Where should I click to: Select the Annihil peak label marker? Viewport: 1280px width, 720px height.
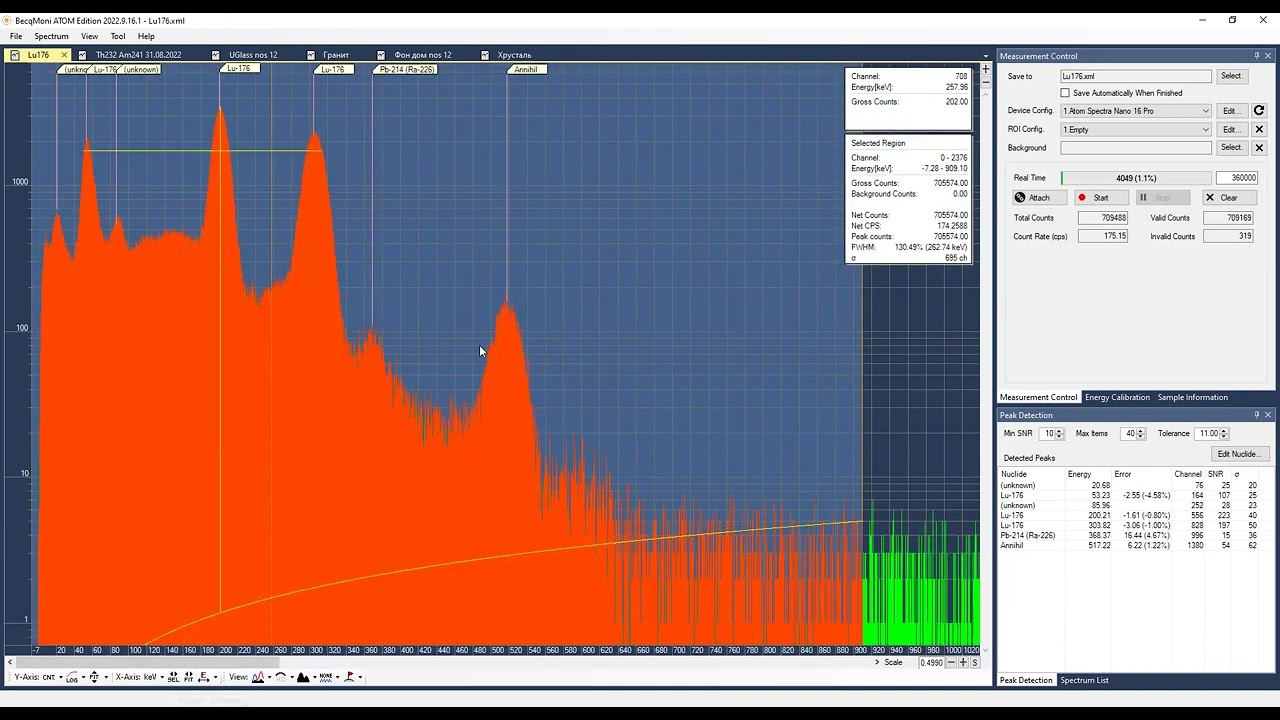[526, 69]
